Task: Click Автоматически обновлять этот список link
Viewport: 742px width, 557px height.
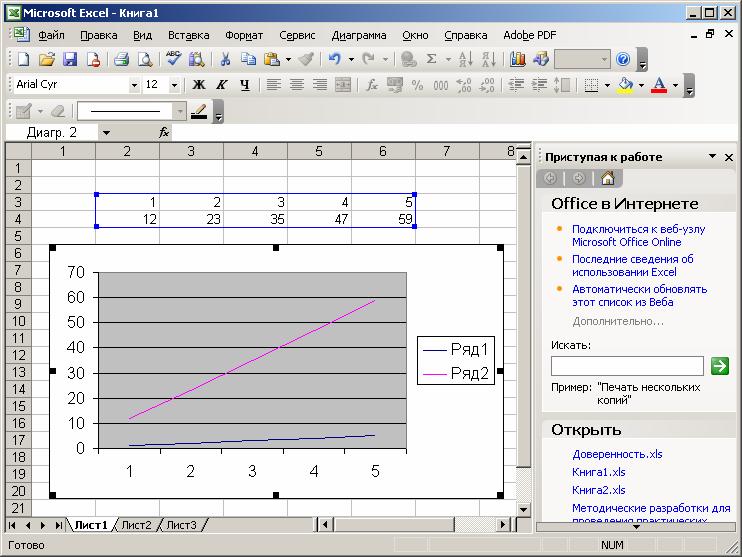Action: click(639, 295)
